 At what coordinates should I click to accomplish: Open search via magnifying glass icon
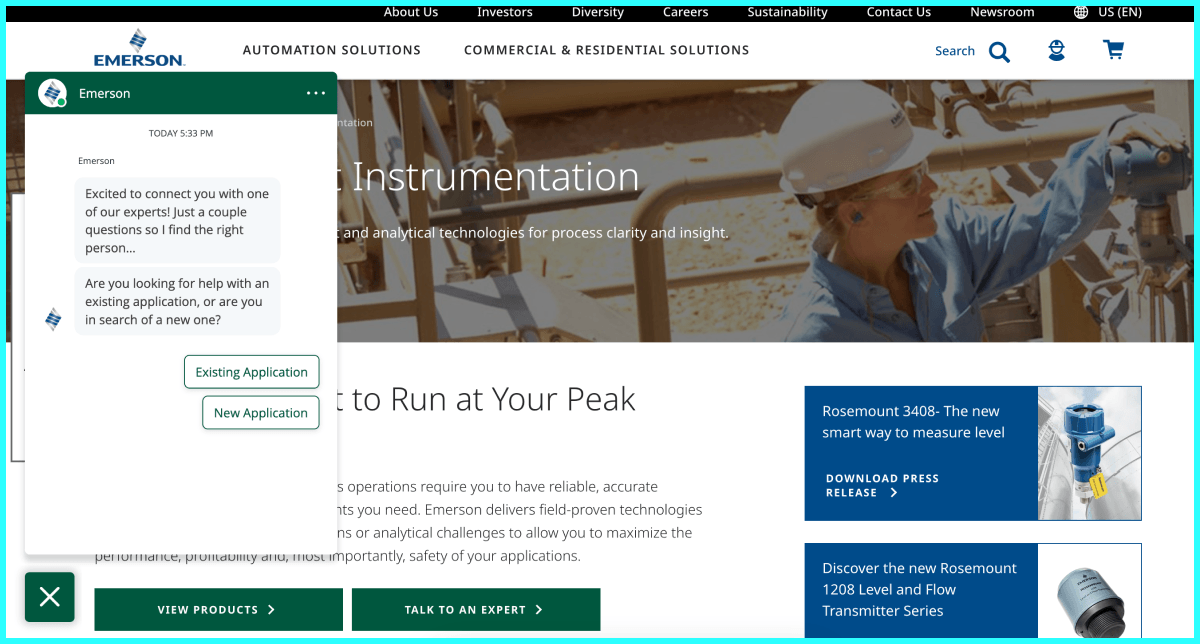[999, 51]
